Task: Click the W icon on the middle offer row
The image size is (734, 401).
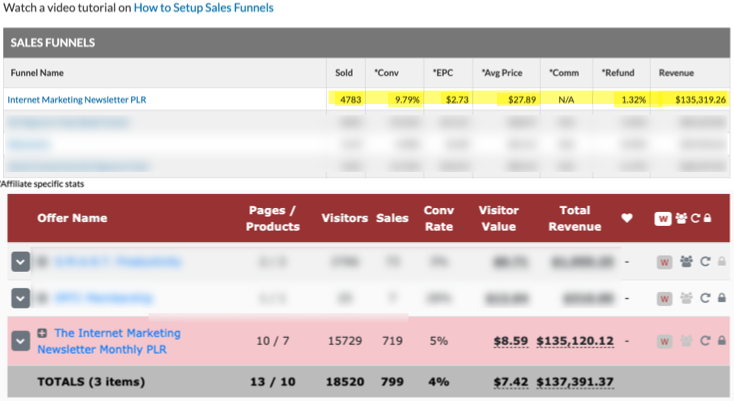Action: point(664,299)
